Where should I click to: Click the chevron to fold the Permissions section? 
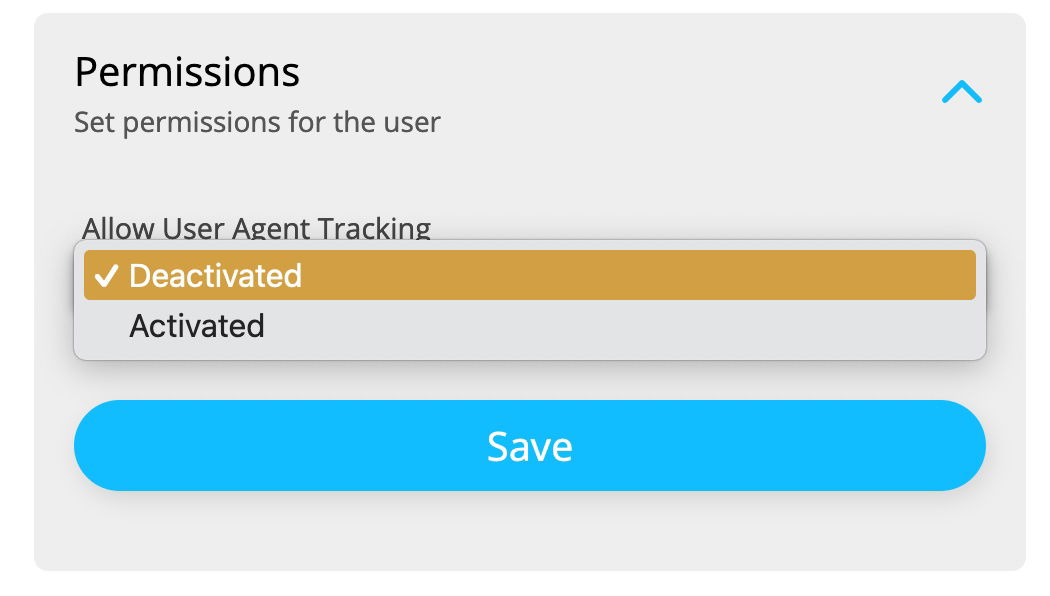pyautogui.click(x=962, y=90)
